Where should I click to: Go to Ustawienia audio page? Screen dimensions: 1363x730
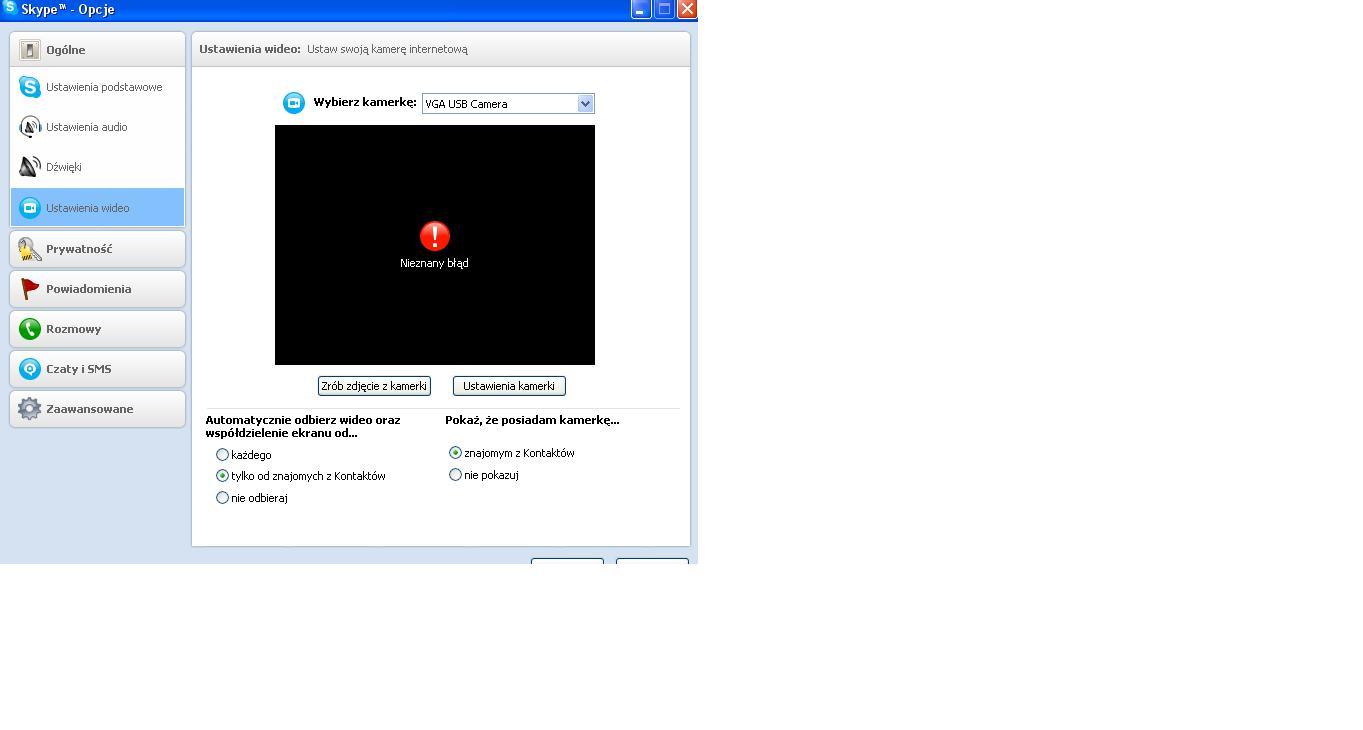click(x=97, y=127)
